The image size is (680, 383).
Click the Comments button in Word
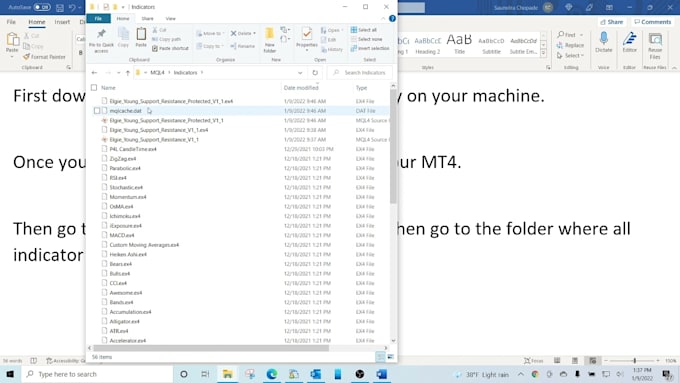click(653, 22)
